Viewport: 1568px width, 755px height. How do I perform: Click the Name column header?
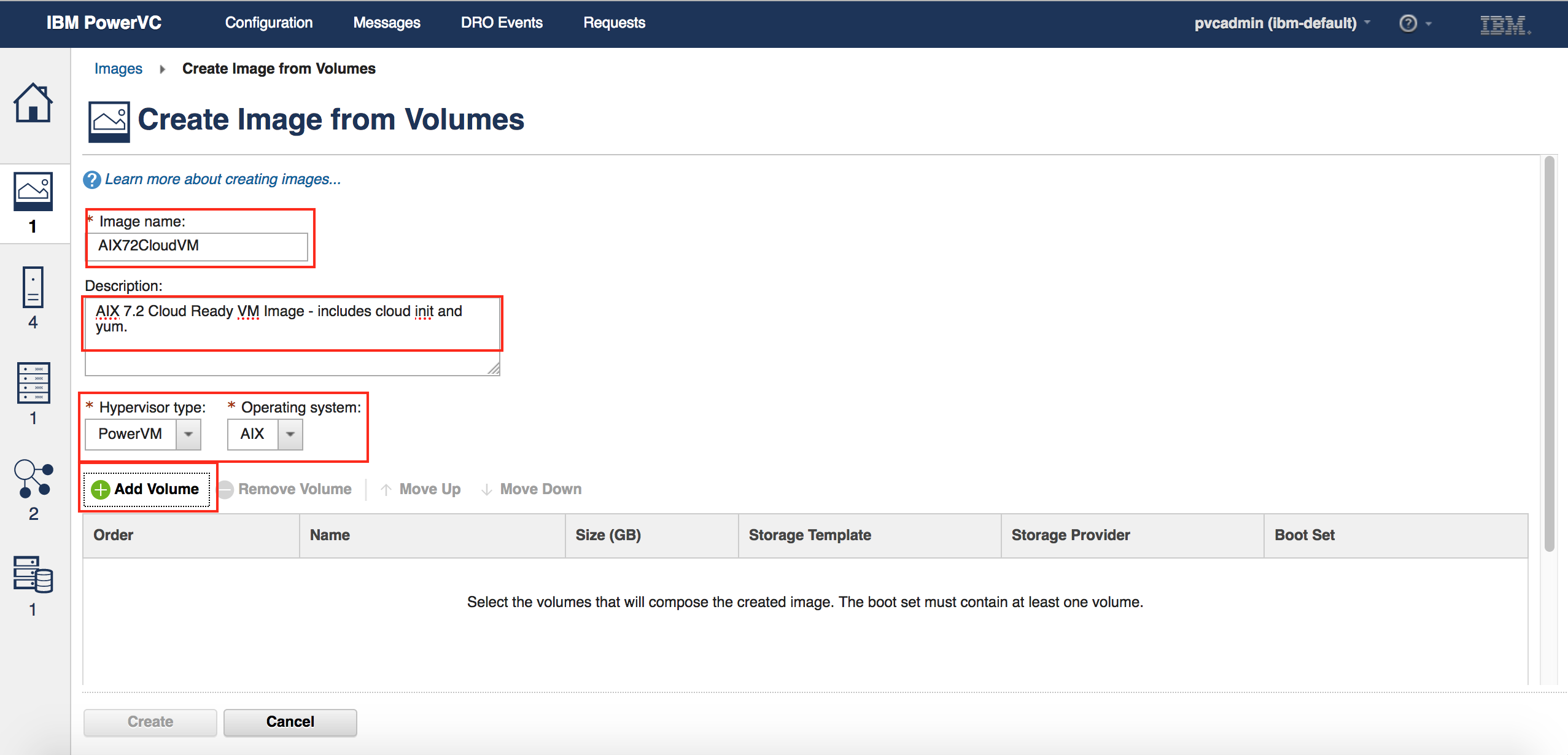(432, 535)
